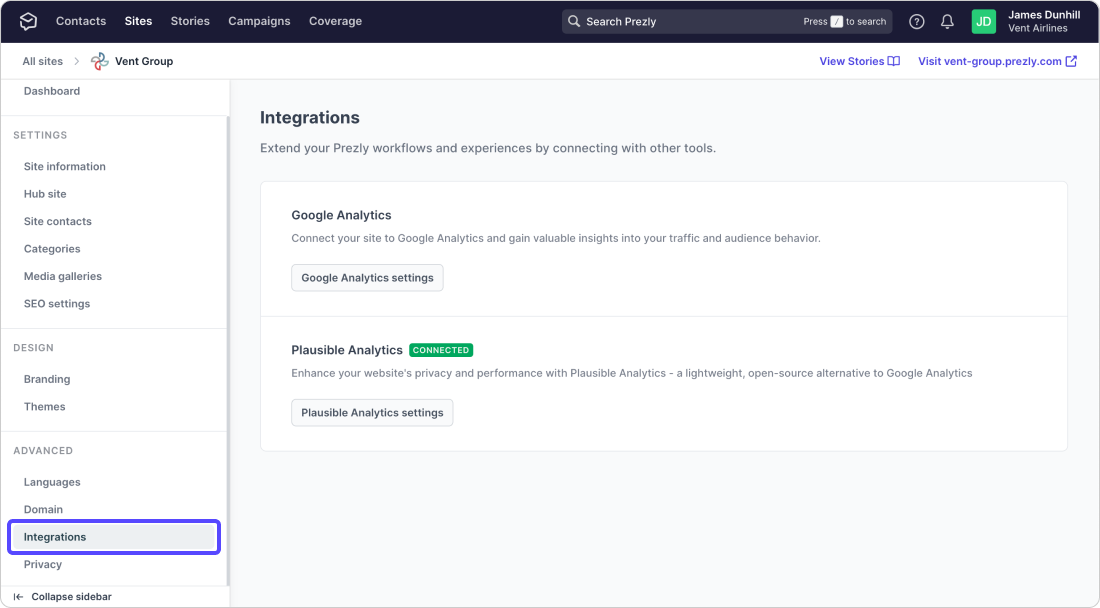Click the James Dunhill account name
1100x608 pixels.
(1044, 15)
